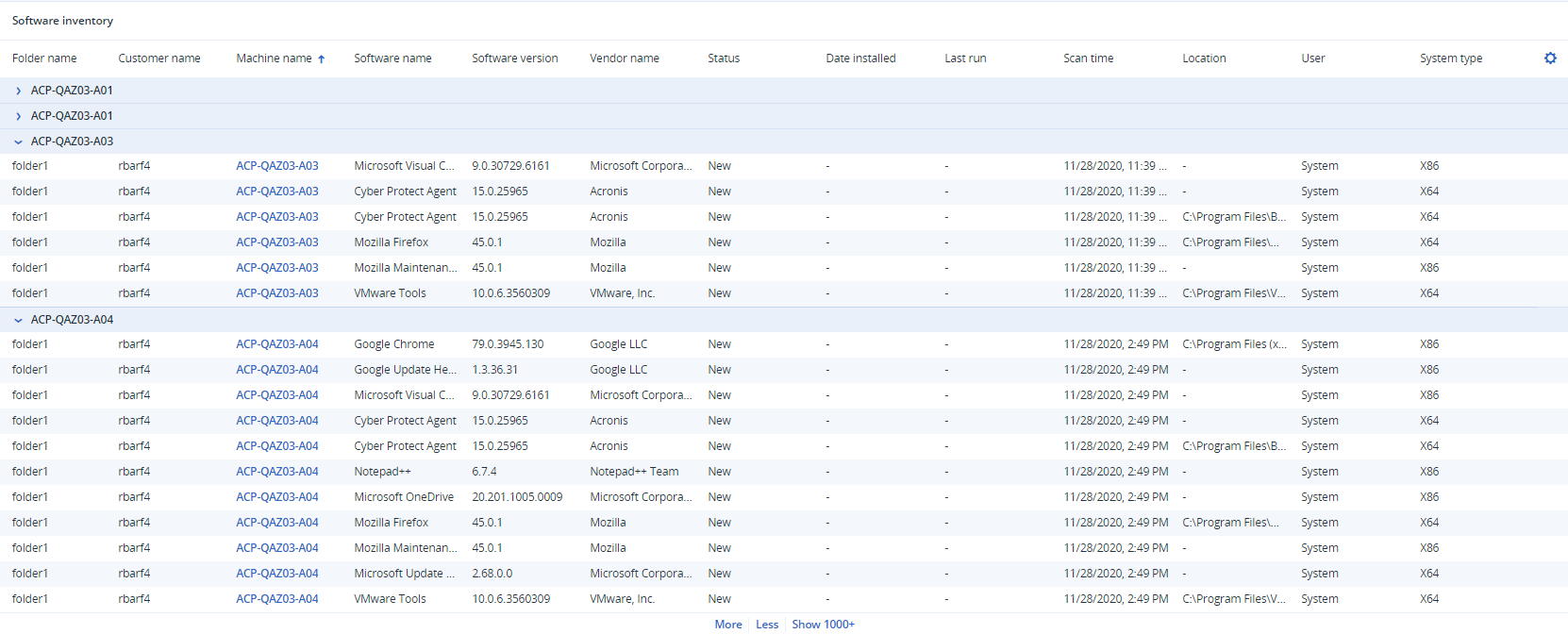Screen dimensions: 1568x634
Task: Open ACP-QAZ03-A03 link in VMware Tools row
Action: click(x=277, y=293)
